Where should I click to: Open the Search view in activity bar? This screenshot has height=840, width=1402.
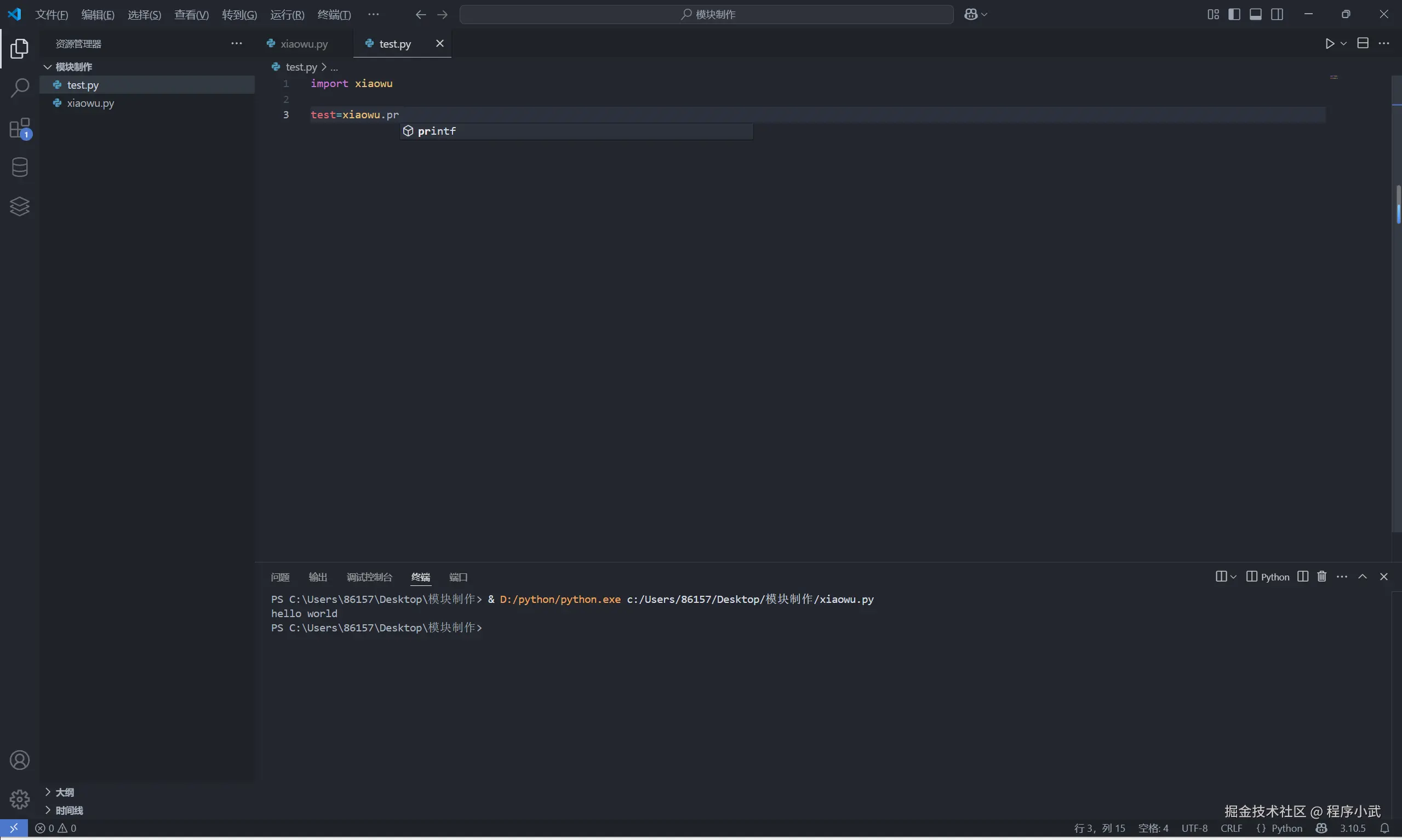pos(19,88)
